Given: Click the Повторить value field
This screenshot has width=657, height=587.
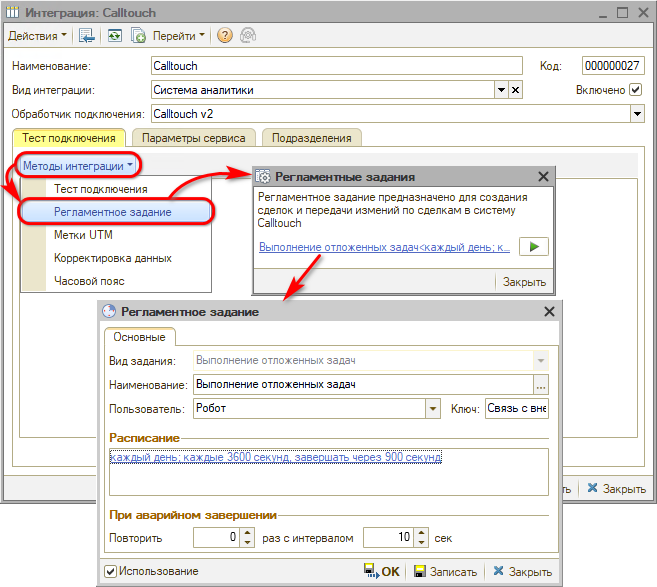Looking at the screenshot, I should [217, 538].
